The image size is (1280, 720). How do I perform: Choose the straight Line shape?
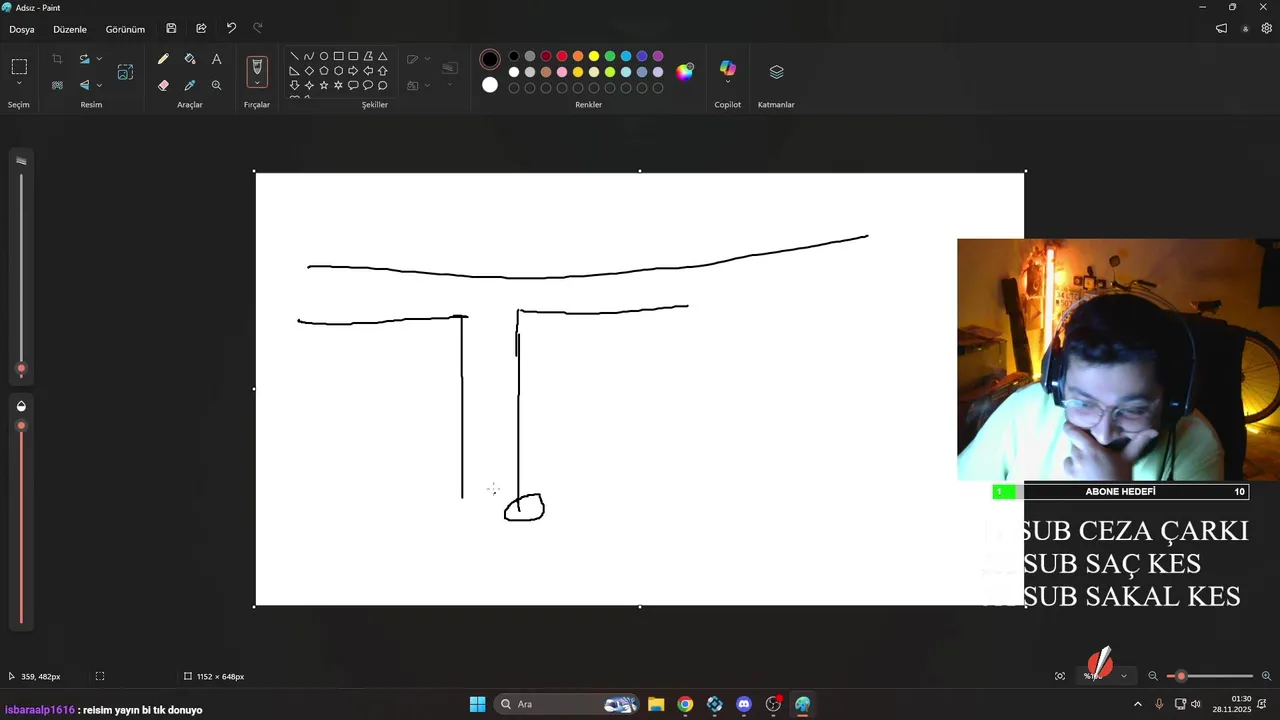[x=294, y=57]
